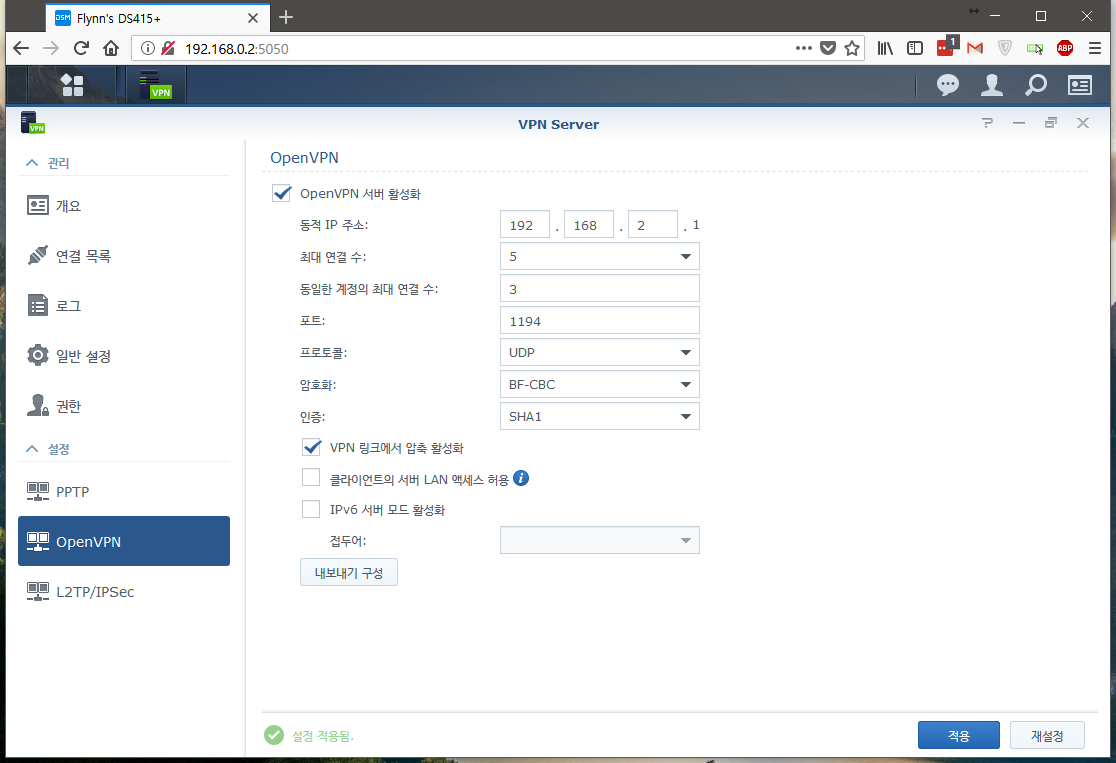Collapse the 설정 sidebar section

[32, 449]
